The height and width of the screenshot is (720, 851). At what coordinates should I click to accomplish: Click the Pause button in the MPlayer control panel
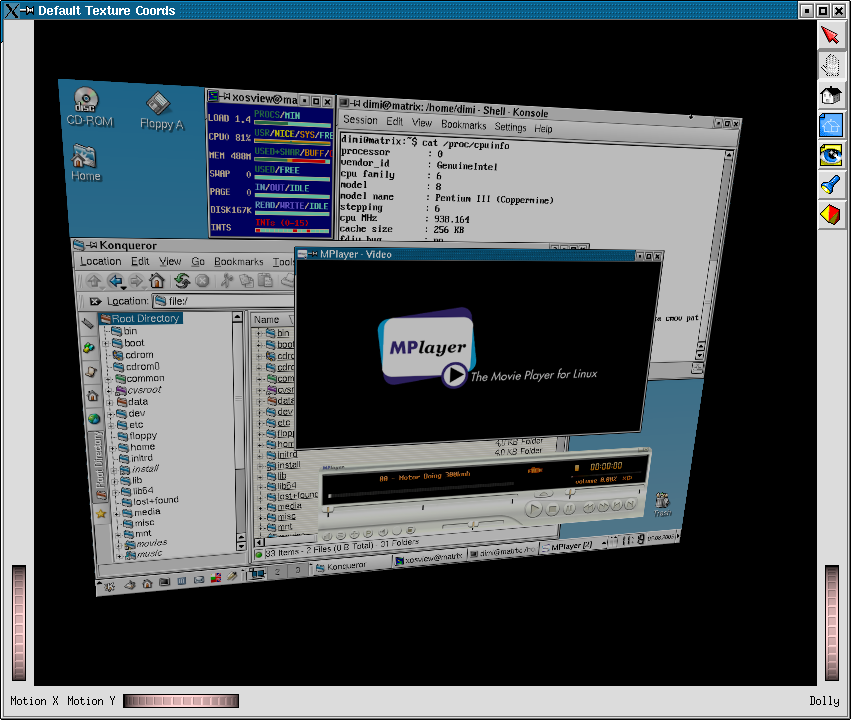569,508
